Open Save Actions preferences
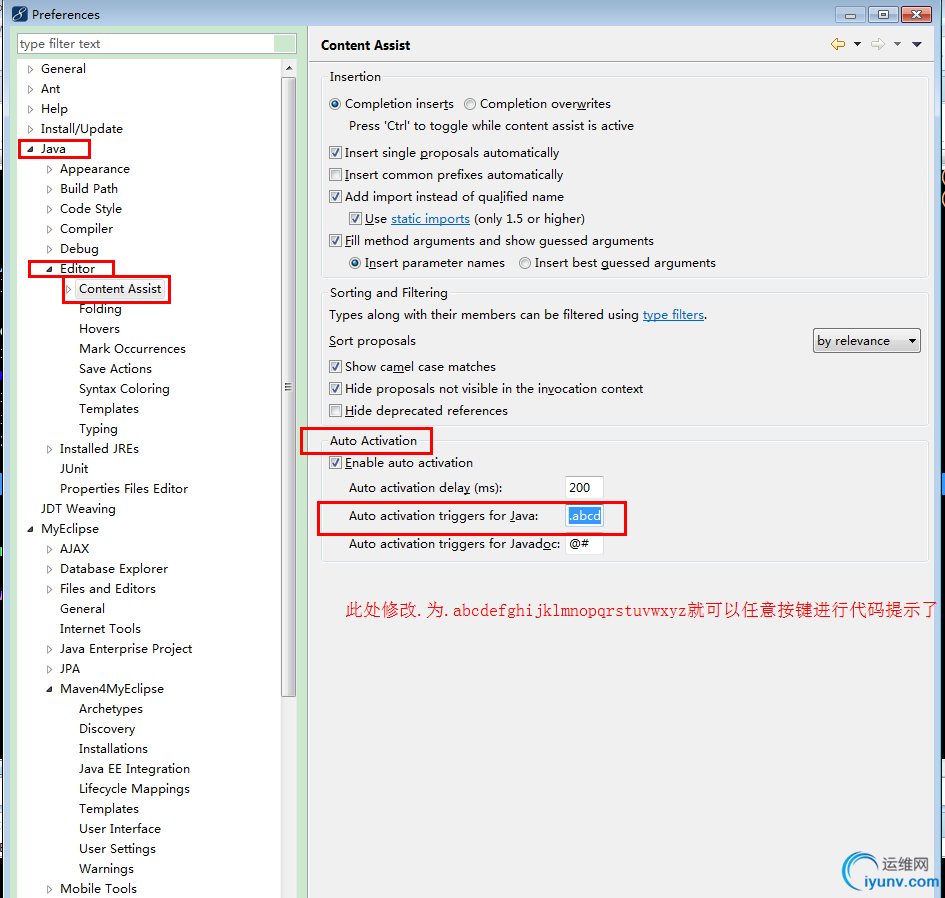This screenshot has width=945, height=898. coord(115,368)
